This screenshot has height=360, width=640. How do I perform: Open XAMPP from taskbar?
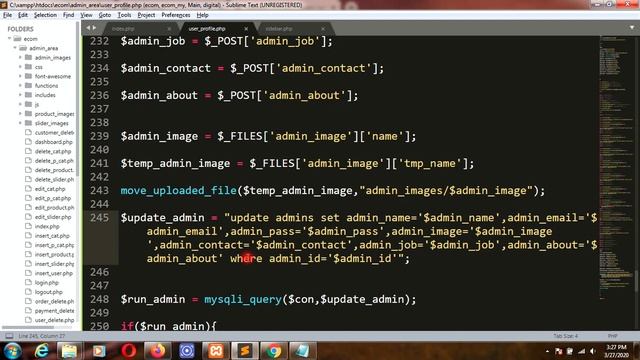click(216, 351)
